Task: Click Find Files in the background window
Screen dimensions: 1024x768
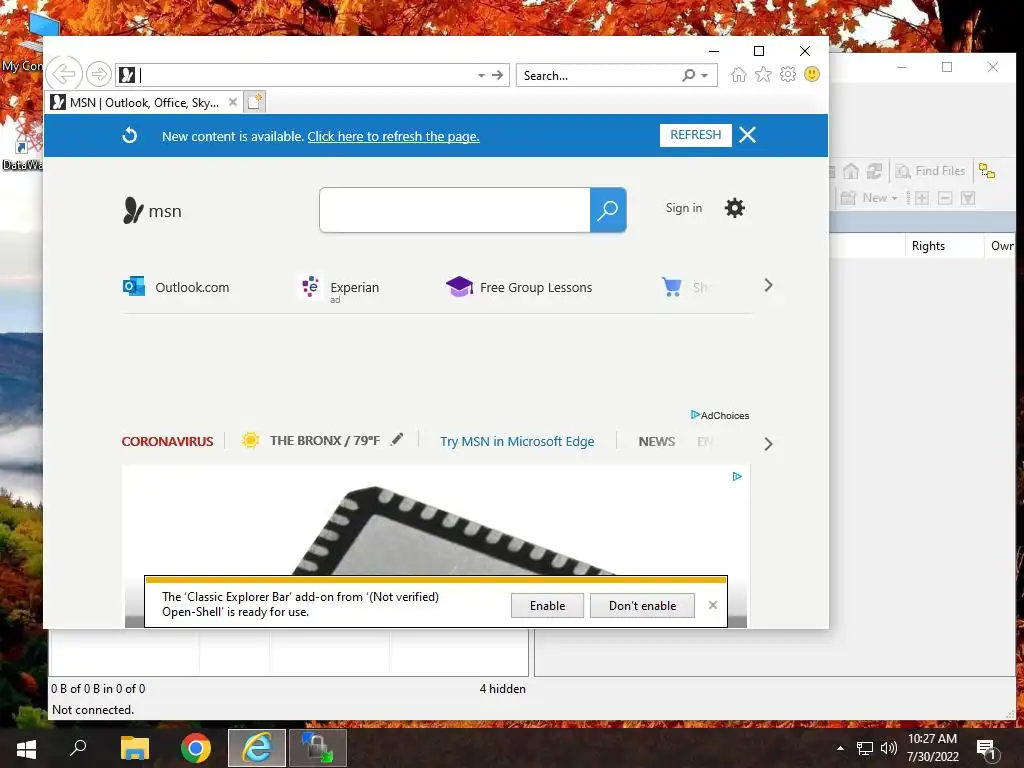Action: point(931,171)
